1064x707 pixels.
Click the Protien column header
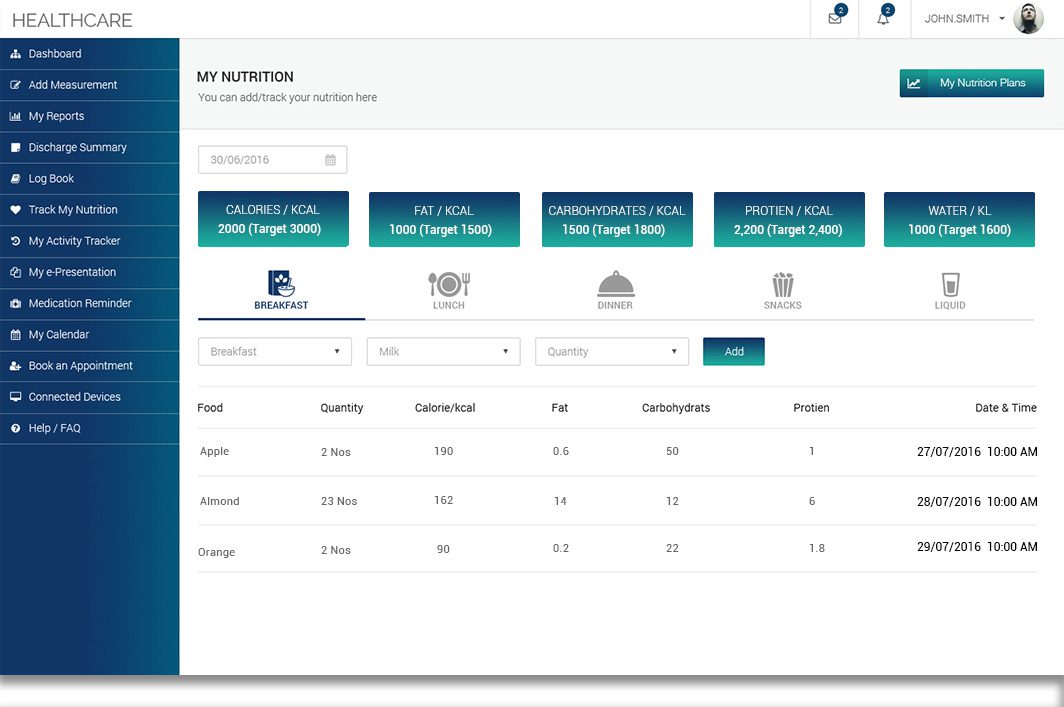[812, 408]
